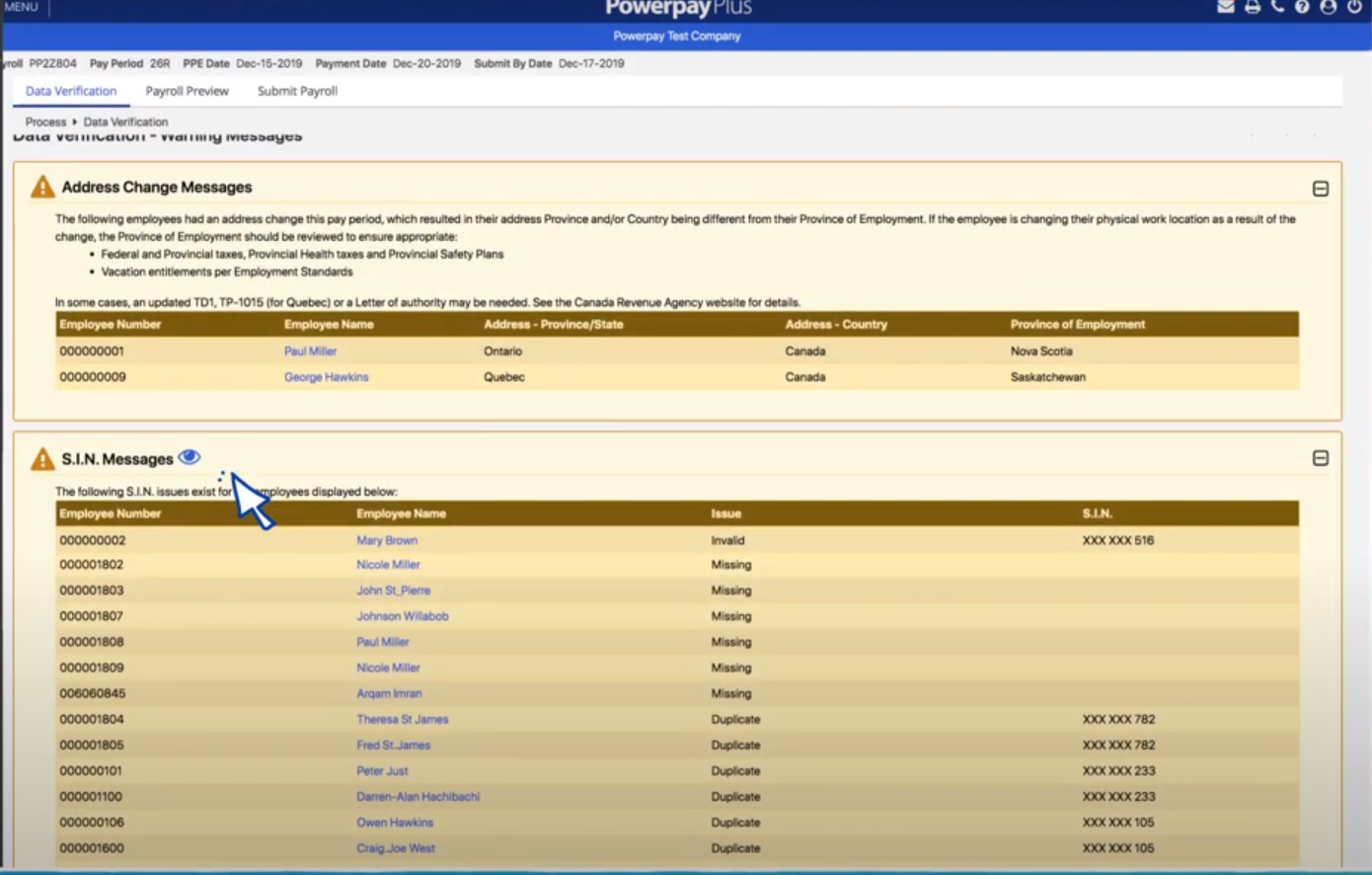
Task: Click the Employee Number header in address table
Action: click(x=110, y=324)
